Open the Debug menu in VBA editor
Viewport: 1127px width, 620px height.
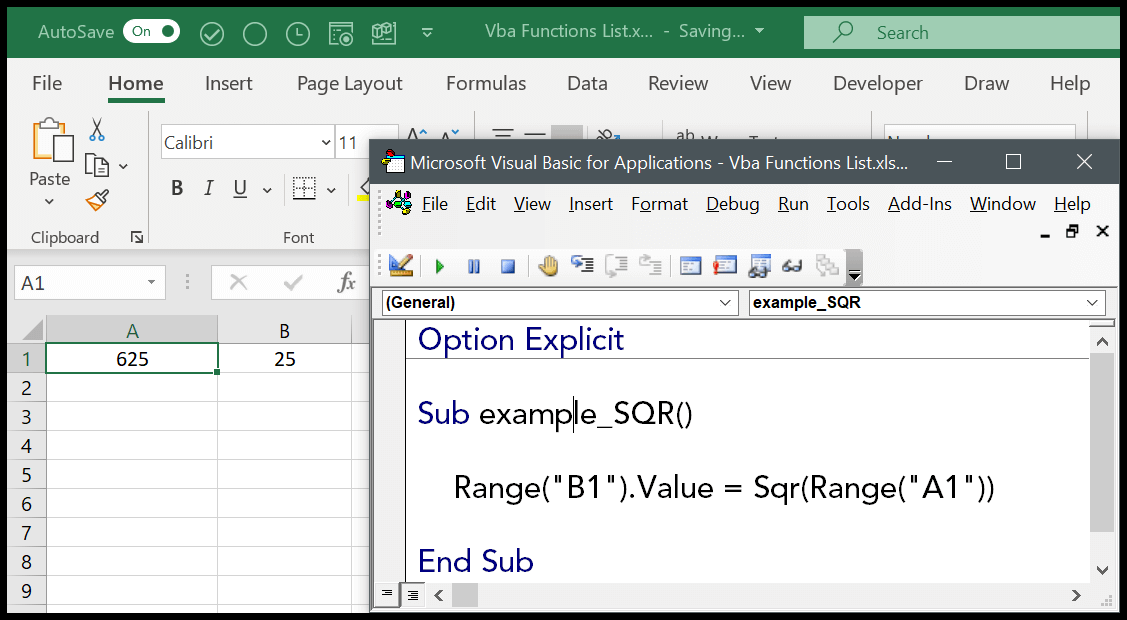tap(732, 204)
